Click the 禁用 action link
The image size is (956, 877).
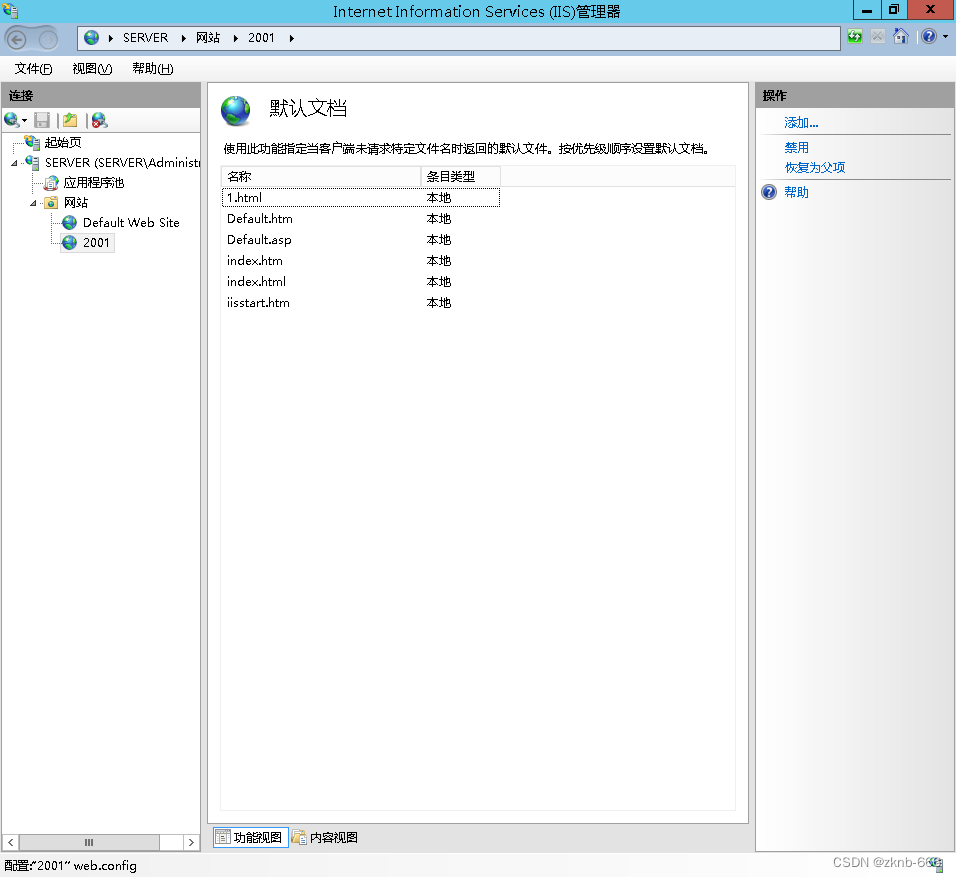[x=796, y=148]
